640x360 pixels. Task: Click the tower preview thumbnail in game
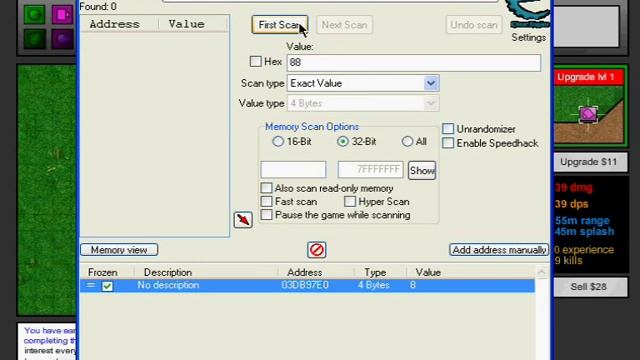[x=589, y=114]
